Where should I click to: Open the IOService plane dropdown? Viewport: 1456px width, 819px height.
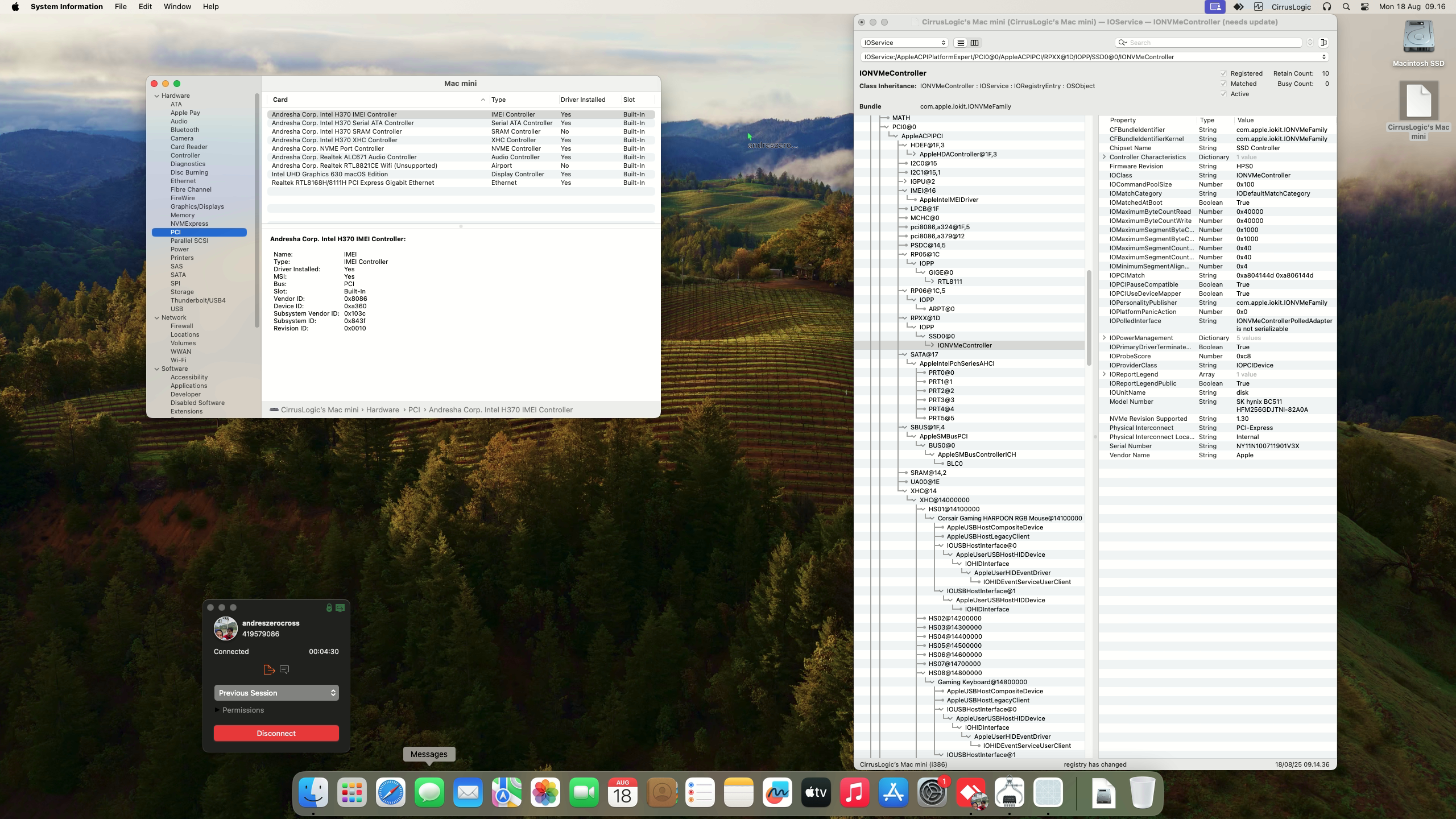[x=904, y=43]
